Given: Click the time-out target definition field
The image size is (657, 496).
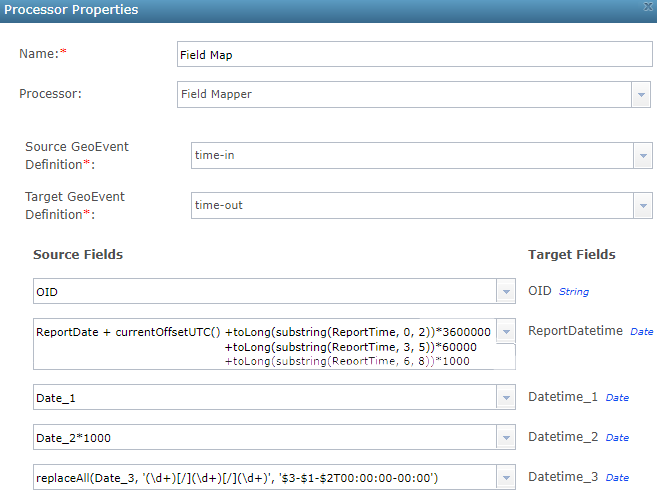Looking at the screenshot, I should tap(411, 205).
